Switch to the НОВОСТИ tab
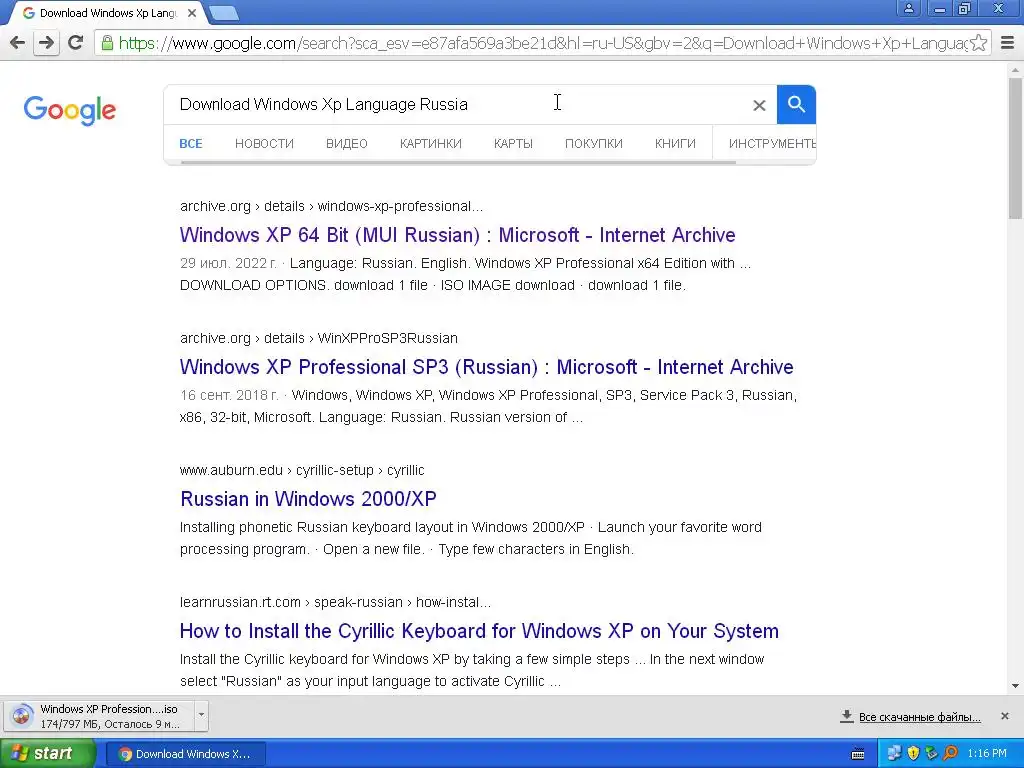This screenshot has width=1024, height=768. click(264, 144)
